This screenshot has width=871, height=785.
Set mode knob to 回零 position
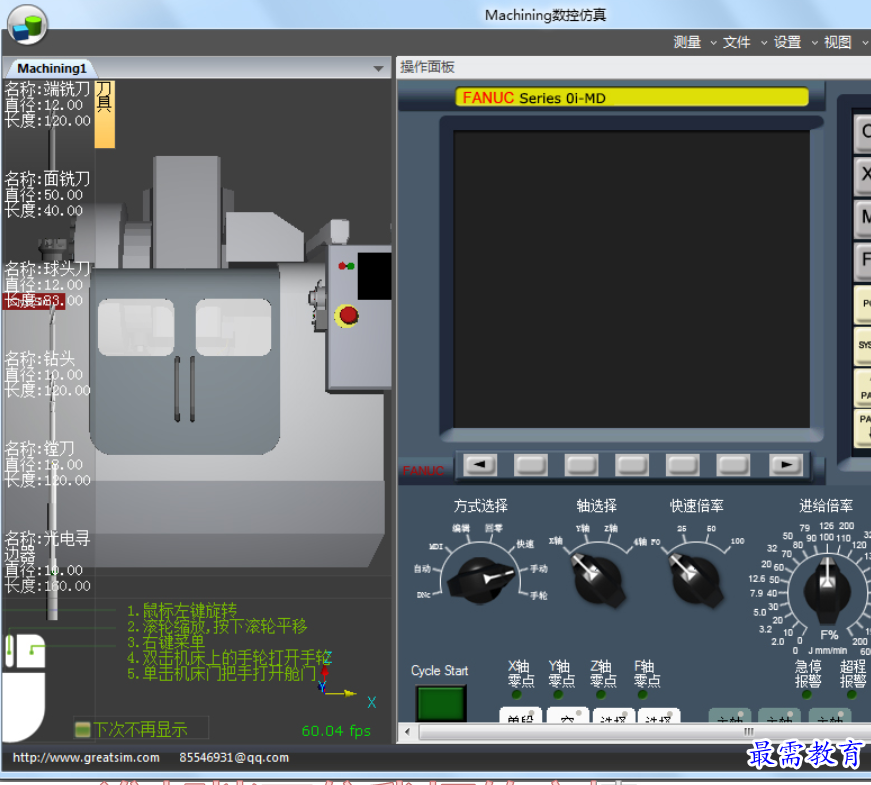[x=493, y=528]
